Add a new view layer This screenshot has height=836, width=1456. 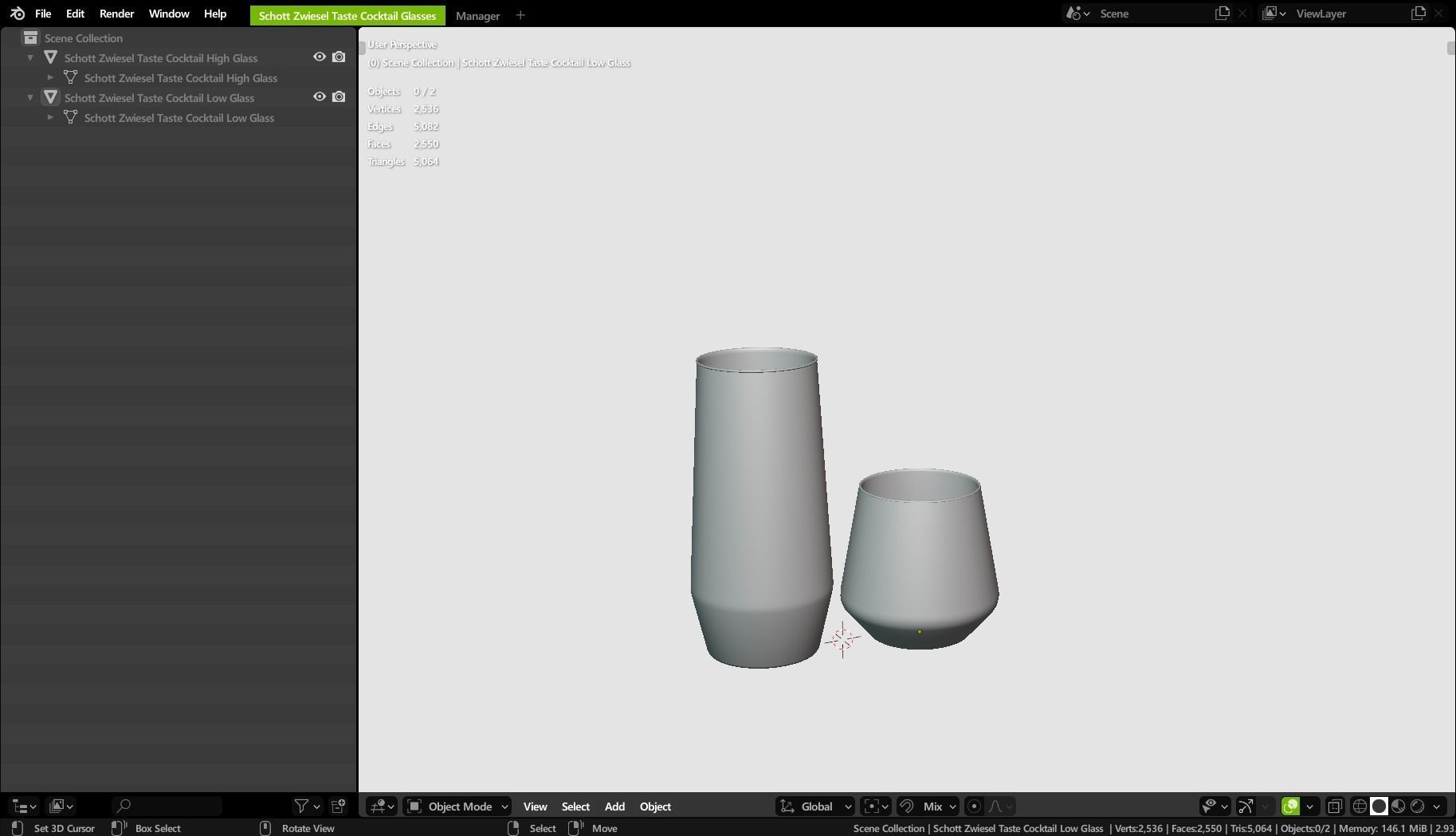pos(1418,14)
